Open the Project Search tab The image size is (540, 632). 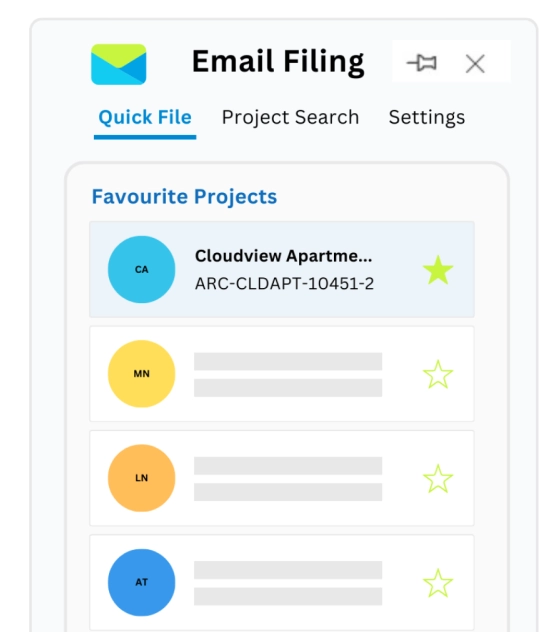point(290,118)
